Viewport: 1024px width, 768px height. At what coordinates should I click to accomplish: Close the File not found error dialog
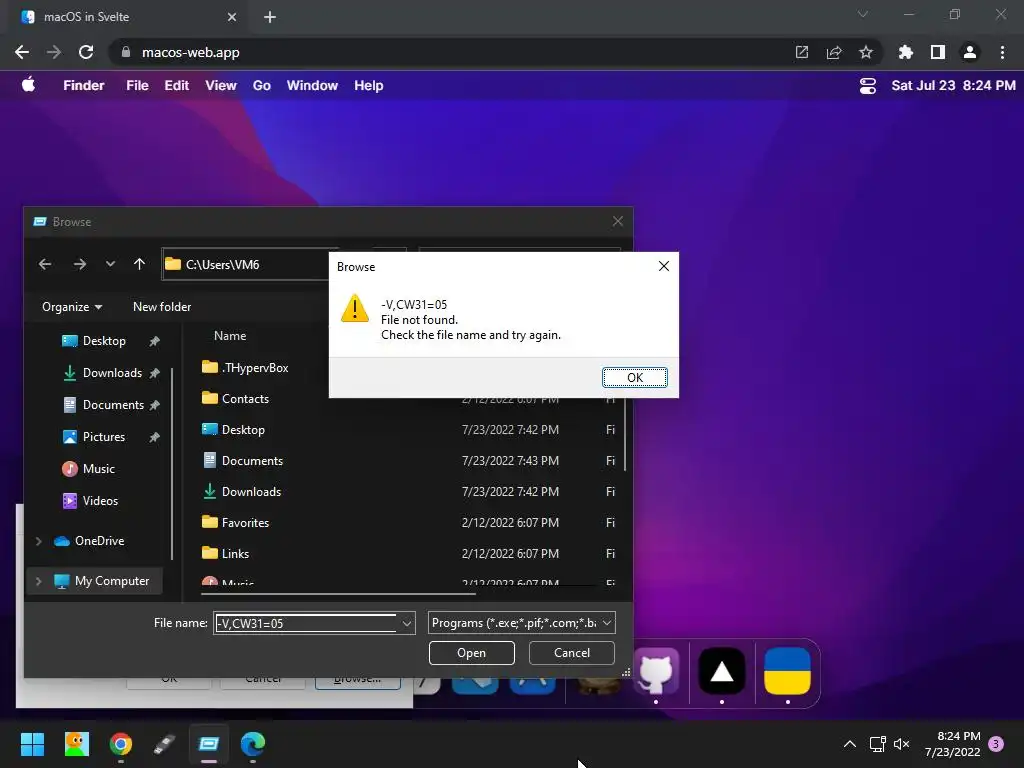tap(664, 266)
